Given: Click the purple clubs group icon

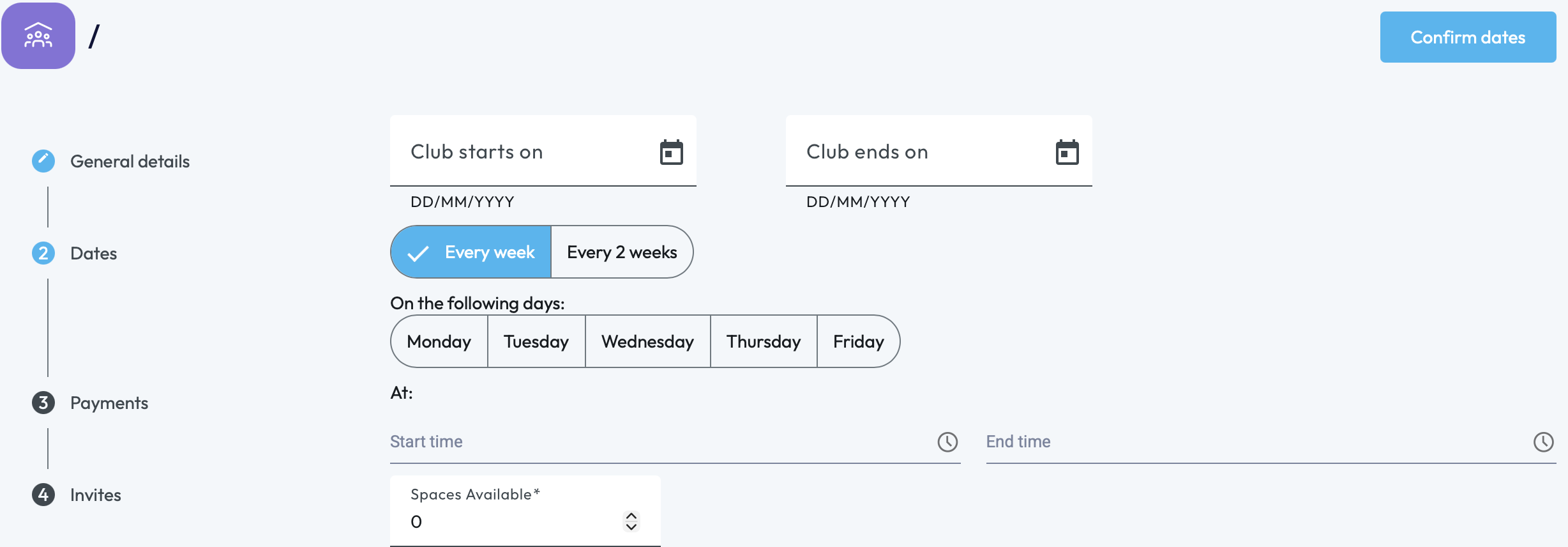Looking at the screenshot, I should tap(38, 36).
